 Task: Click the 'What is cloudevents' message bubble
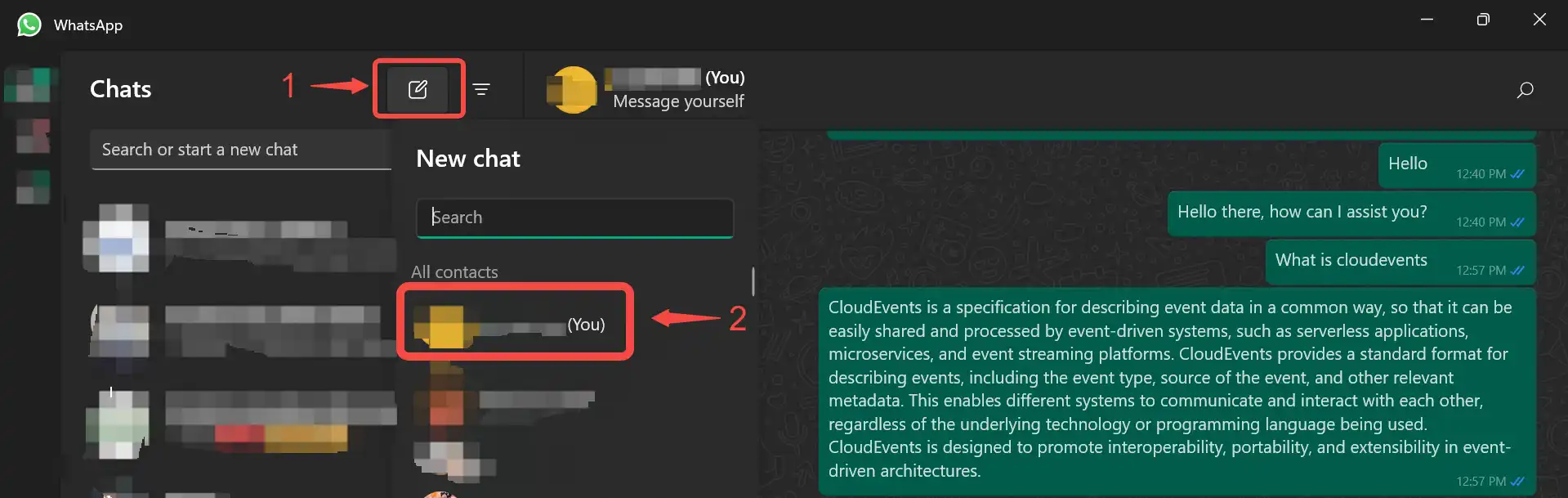pos(1400,262)
